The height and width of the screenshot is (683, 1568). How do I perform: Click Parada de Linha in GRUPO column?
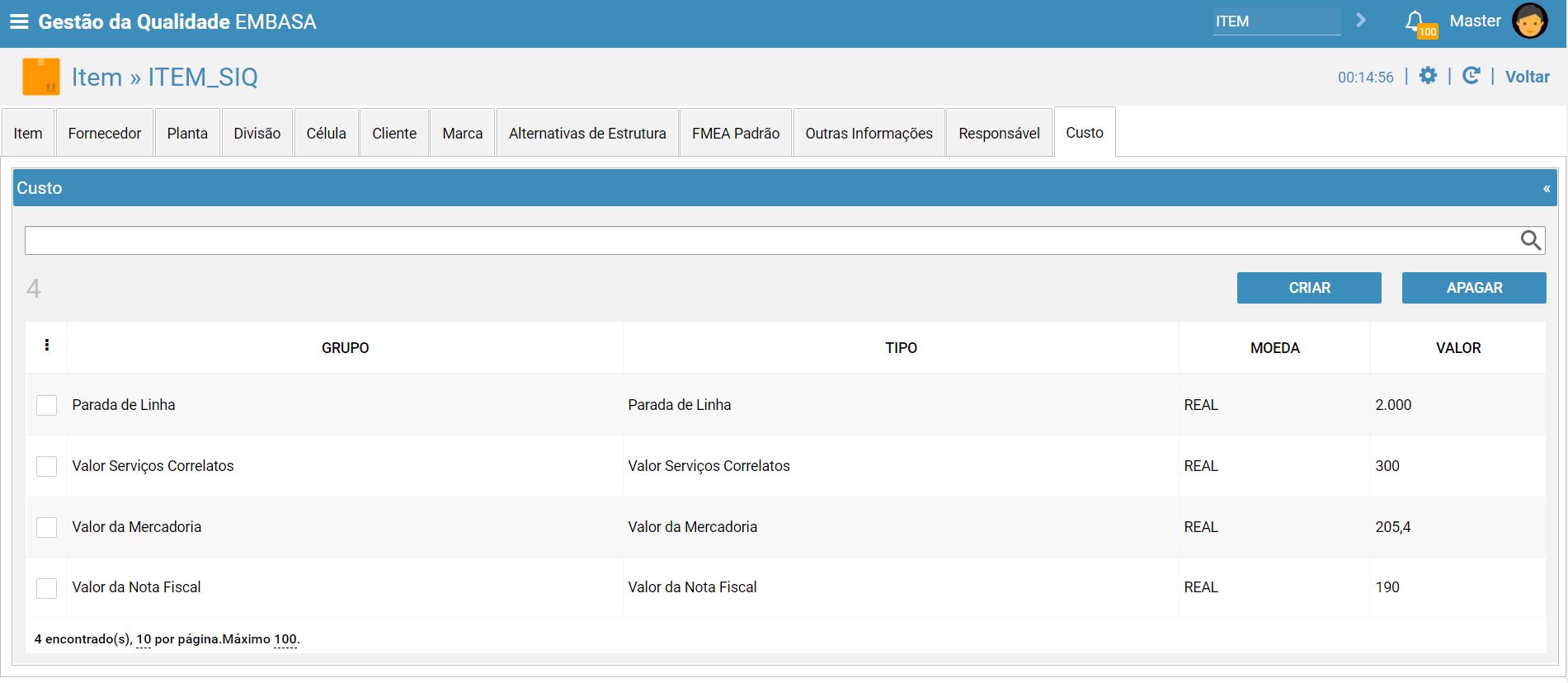coord(124,405)
